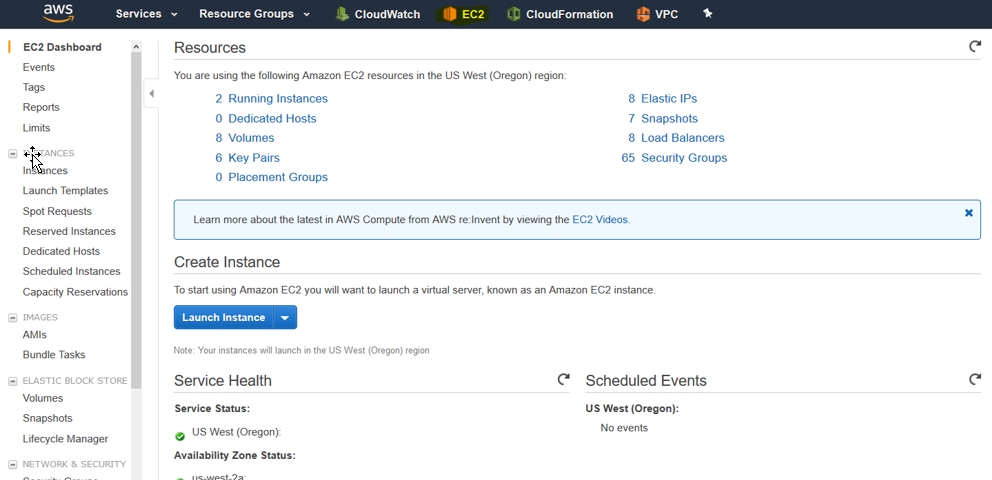
Task: Click the sidebar scrollbar thumb
Action: pos(136,220)
